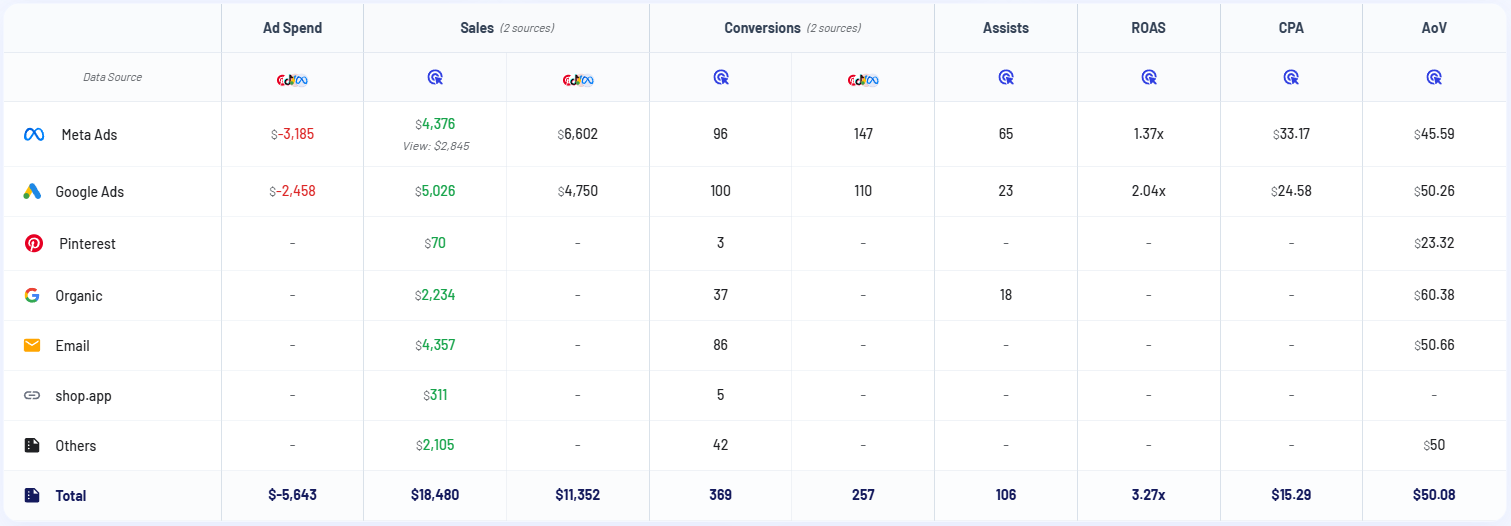Viewport: 1511px width, 526px height.
Task: Click the Others row document icon
Action: pos(32,446)
